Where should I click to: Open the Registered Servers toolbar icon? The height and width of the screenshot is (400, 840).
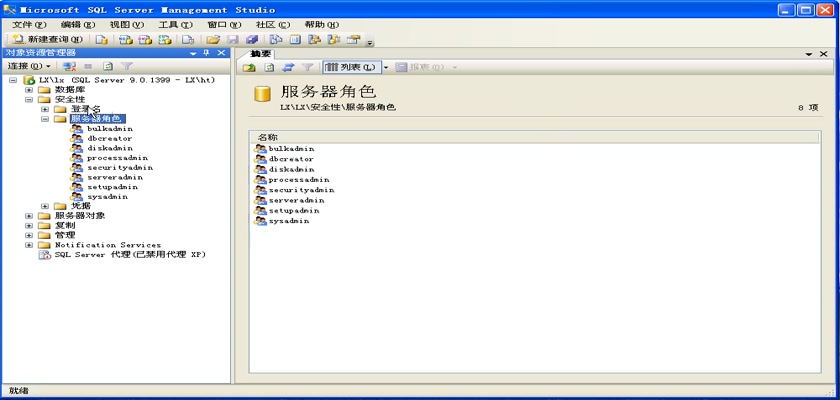click(276, 40)
